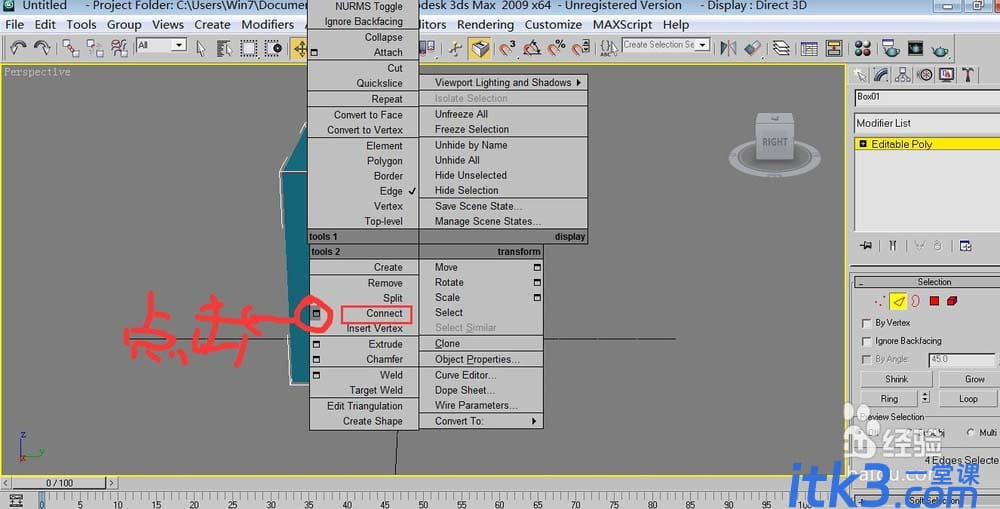Open Weld settings box in quad menu
The width and height of the screenshot is (1000, 509).
pos(316,375)
